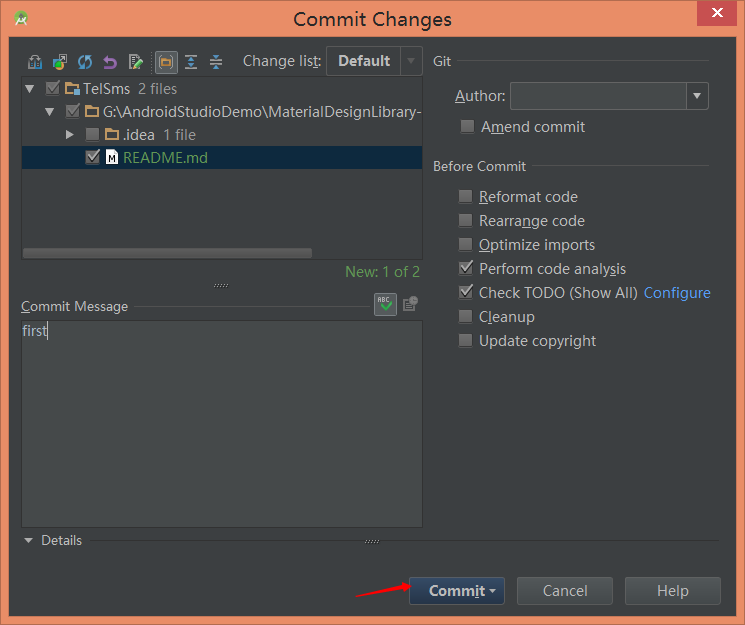Close the Commit Changes dialog

click(x=717, y=13)
